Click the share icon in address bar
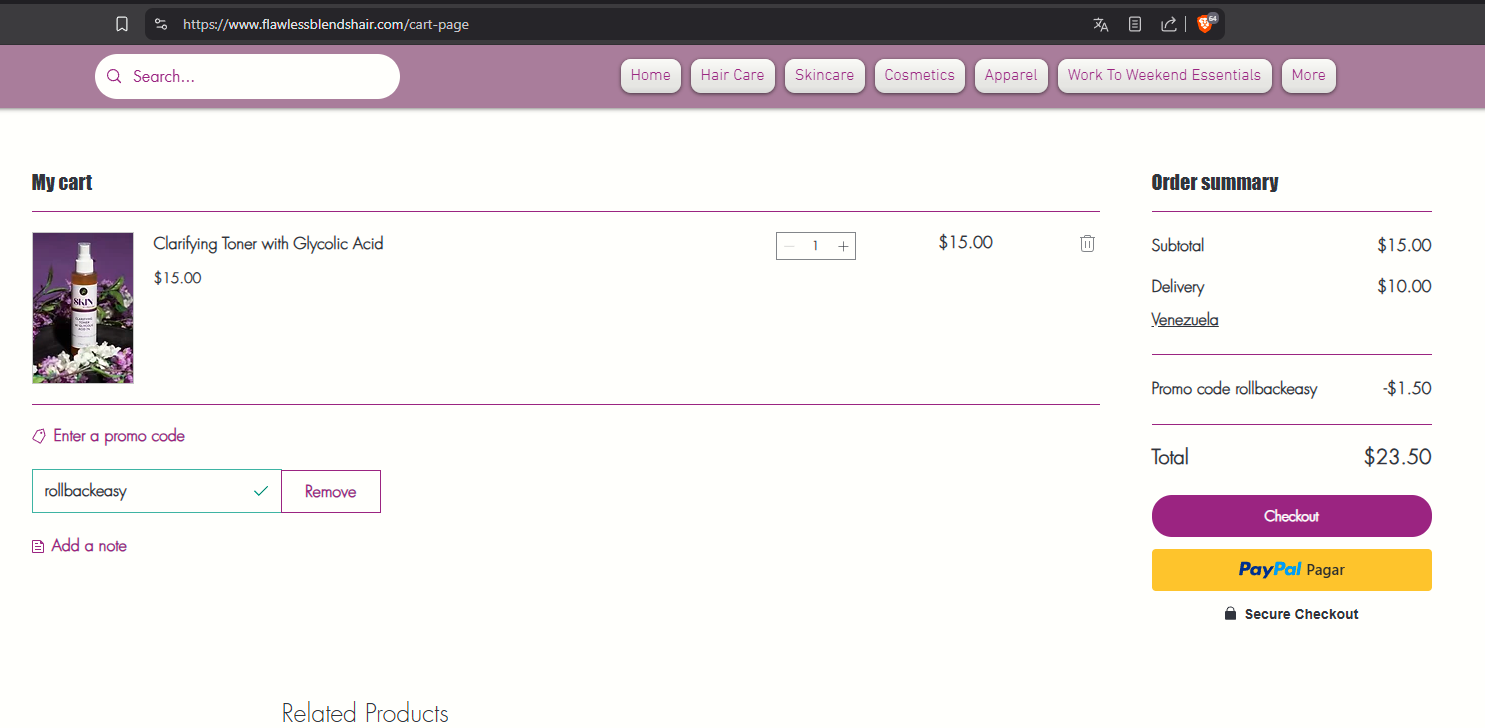The width and height of the screenshot is (1485, 728). point(1168,24)
